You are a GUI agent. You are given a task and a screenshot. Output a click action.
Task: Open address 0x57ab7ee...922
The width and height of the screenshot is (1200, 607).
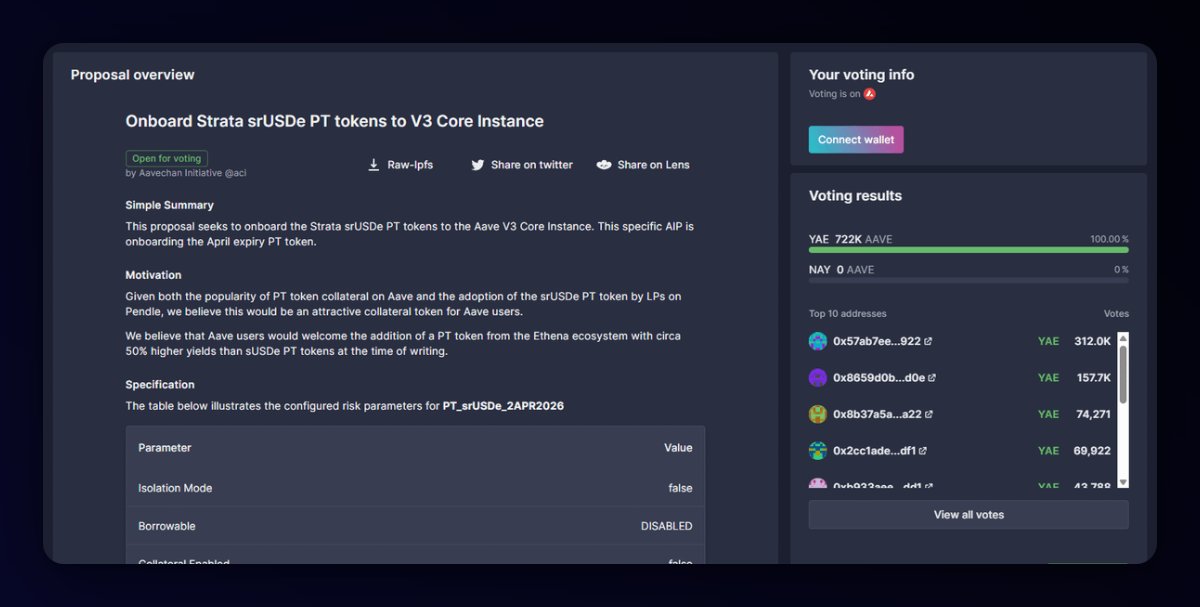click(x=877, y=341)
